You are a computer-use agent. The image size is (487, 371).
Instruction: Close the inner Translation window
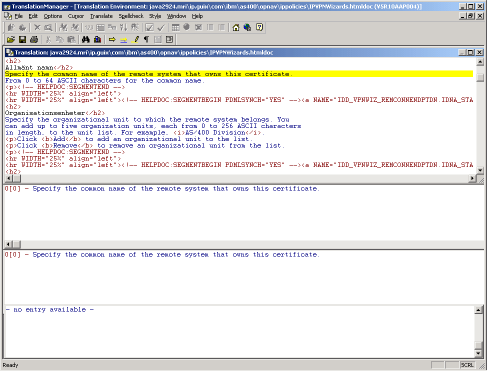pyautogui.click(x=479, y=52)
